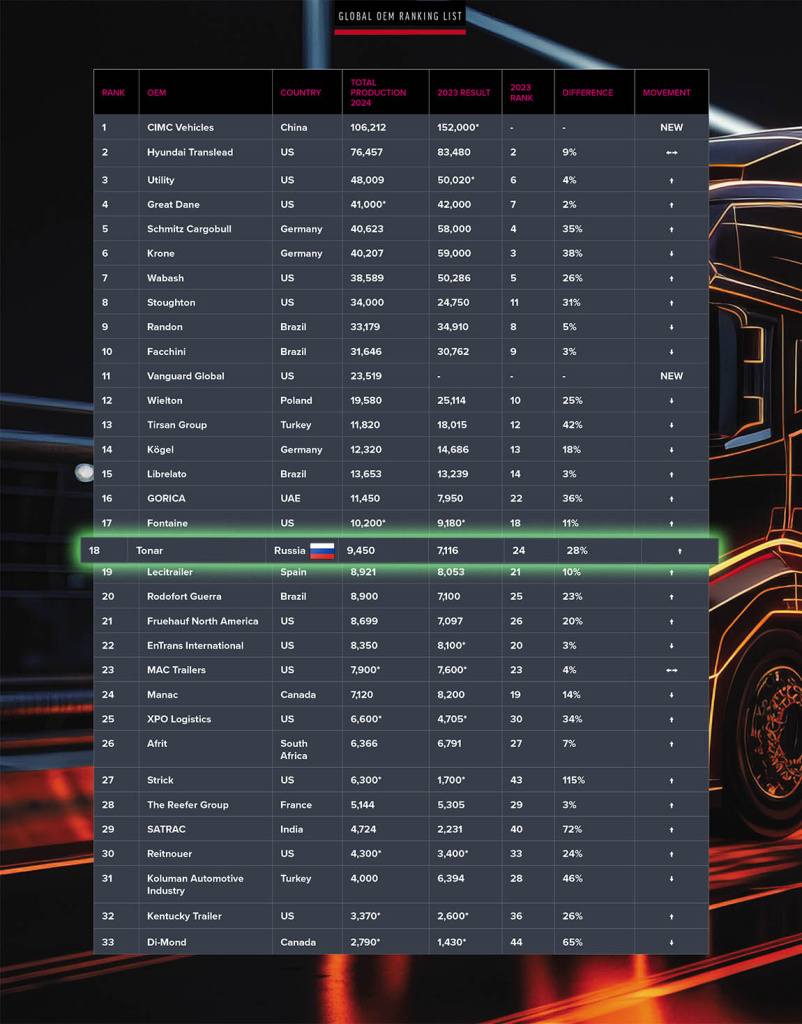Select the '115%' difference for Strick
Viewport: 802px width, 1024px height.
coord(573,780)
